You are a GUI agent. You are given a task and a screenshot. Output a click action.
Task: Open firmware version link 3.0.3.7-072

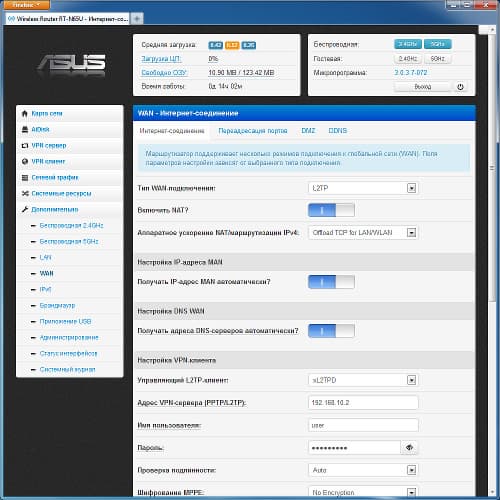coord(410,73)
